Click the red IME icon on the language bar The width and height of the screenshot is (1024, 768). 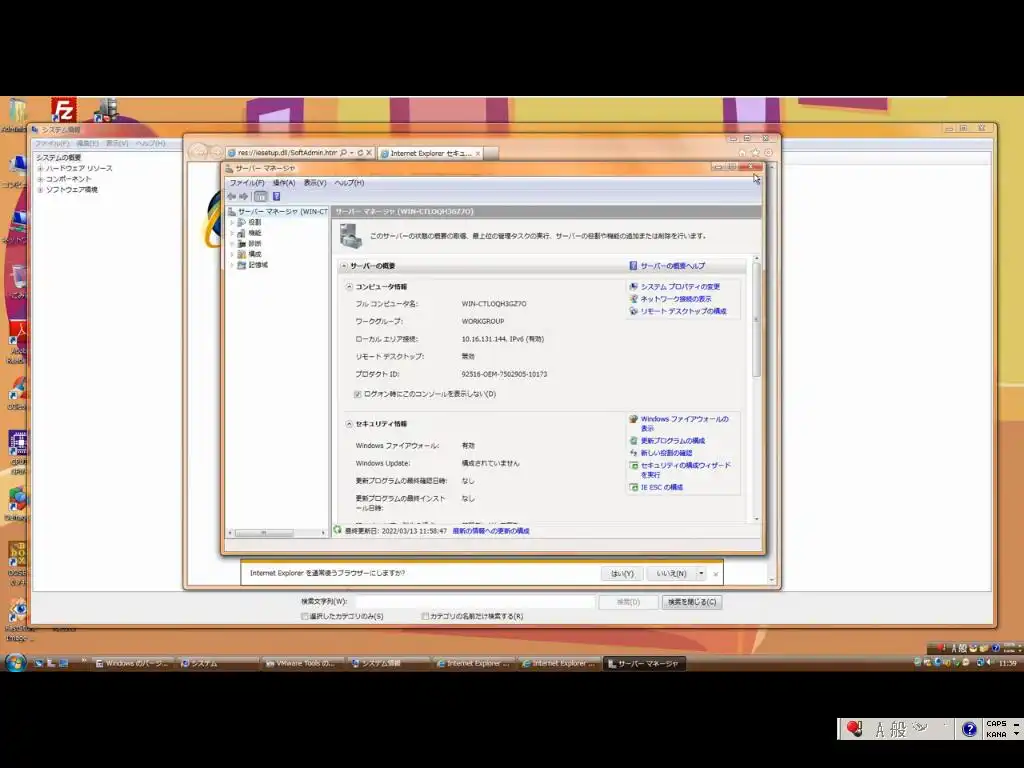[854, 728]
